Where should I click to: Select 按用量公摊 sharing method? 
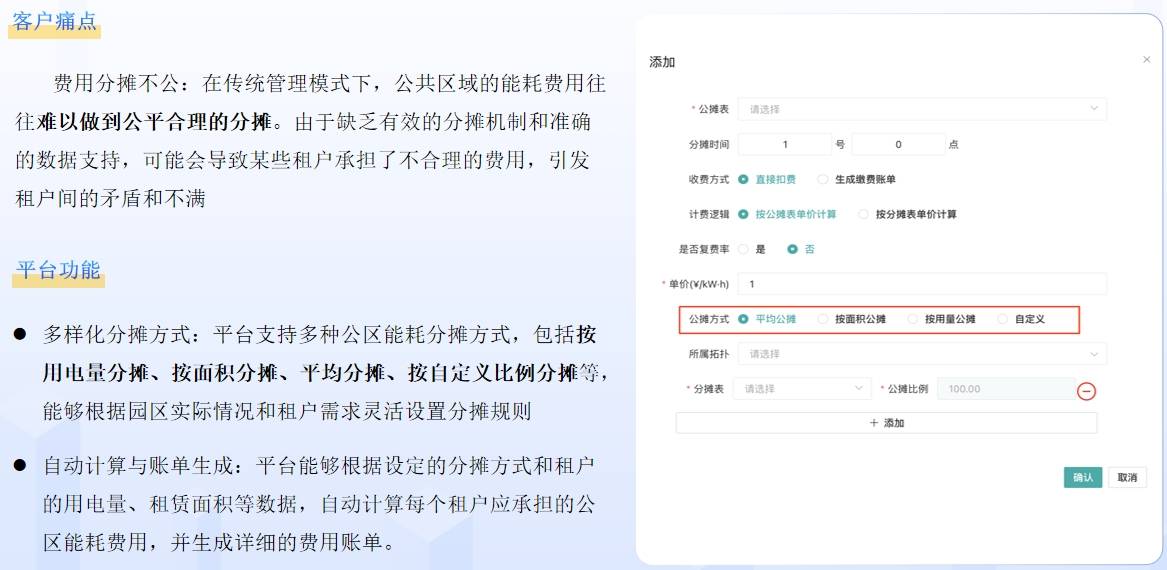[941, 319]
